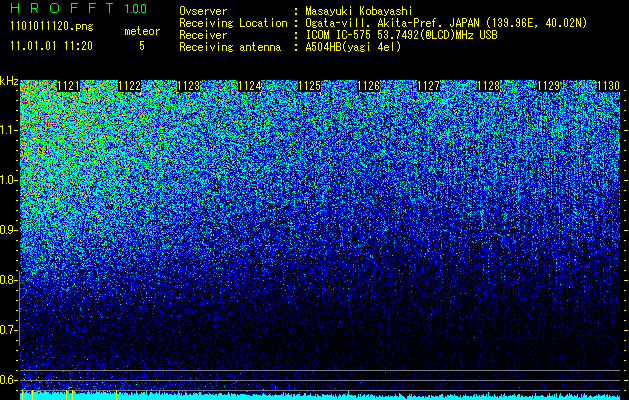The height and width of the screenshot is (400, 629).
Task: Click the 1121 time marker
Action: pos(69,86)
